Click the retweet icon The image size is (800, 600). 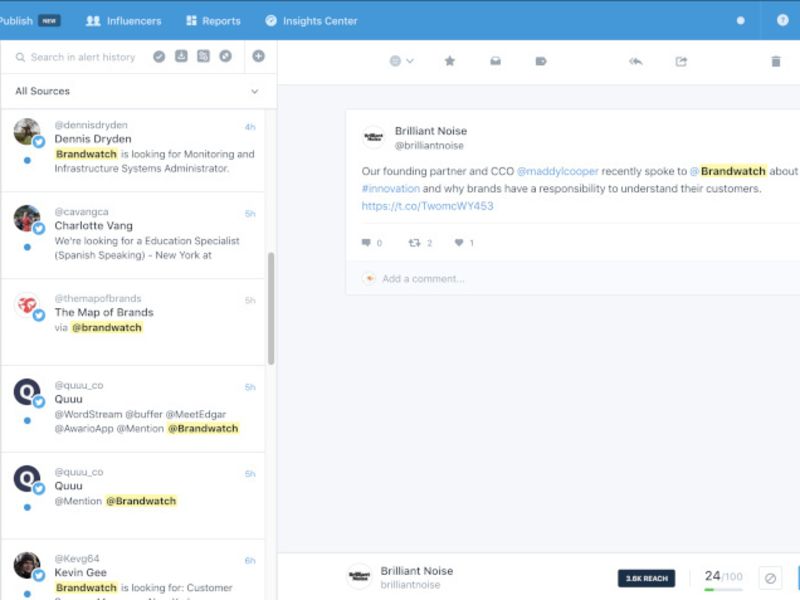pos(414,243)
